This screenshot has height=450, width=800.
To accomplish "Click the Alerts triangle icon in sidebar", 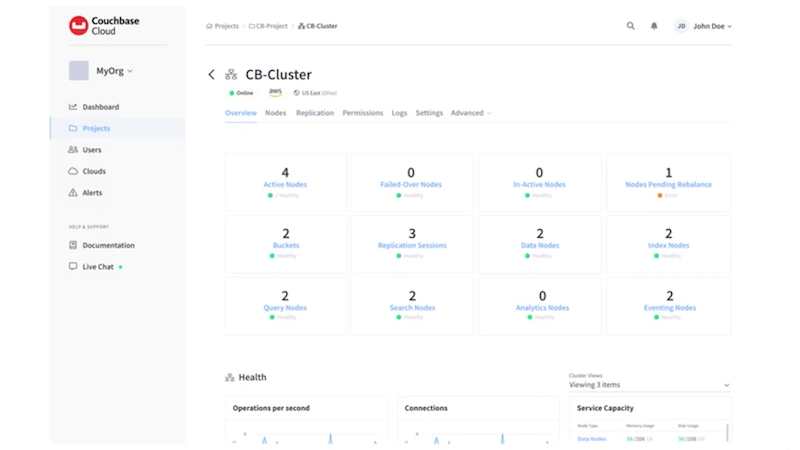I will point(73,192).
